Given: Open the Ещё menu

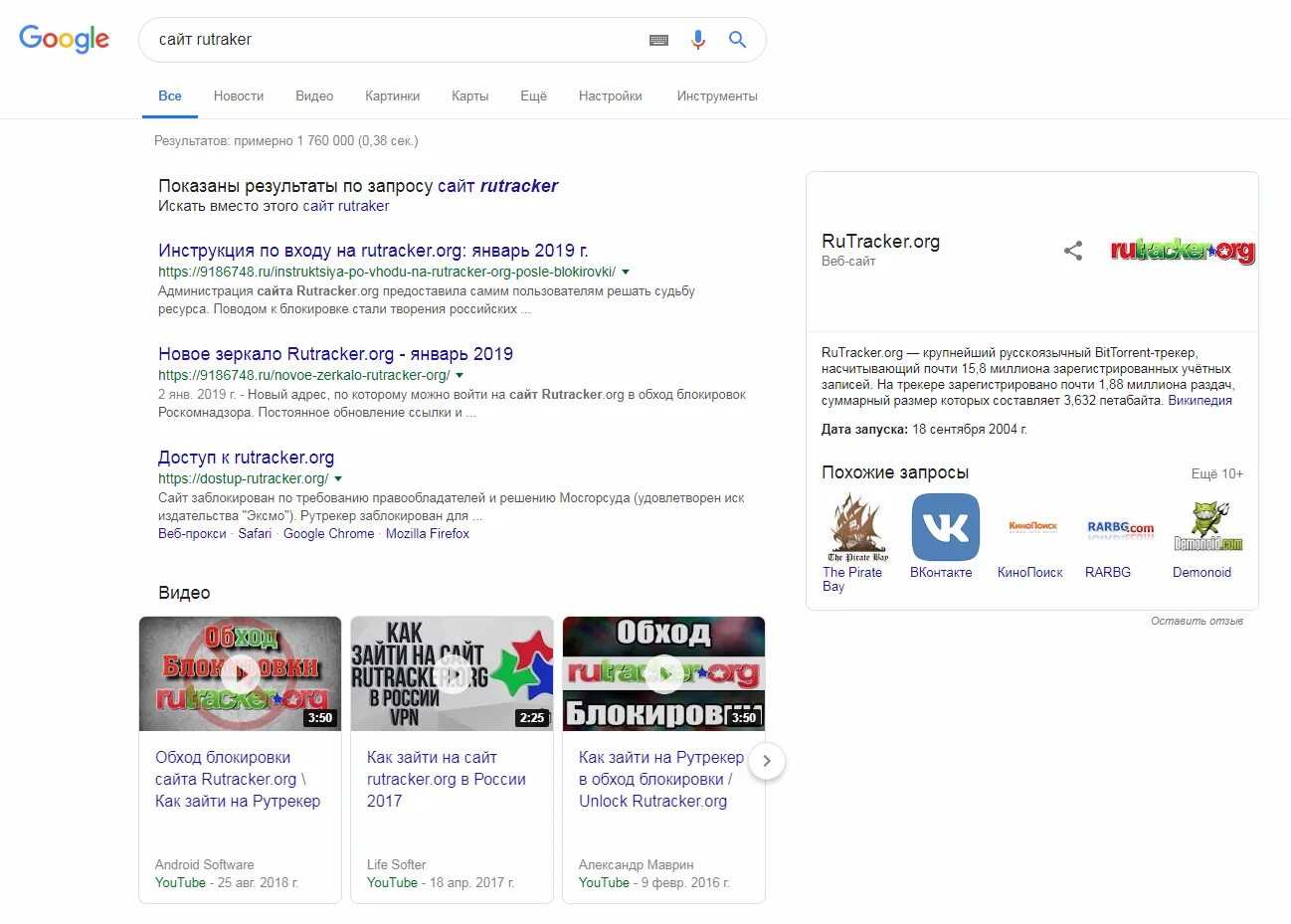Looking at the screenshot, I should tap(533, 96).
